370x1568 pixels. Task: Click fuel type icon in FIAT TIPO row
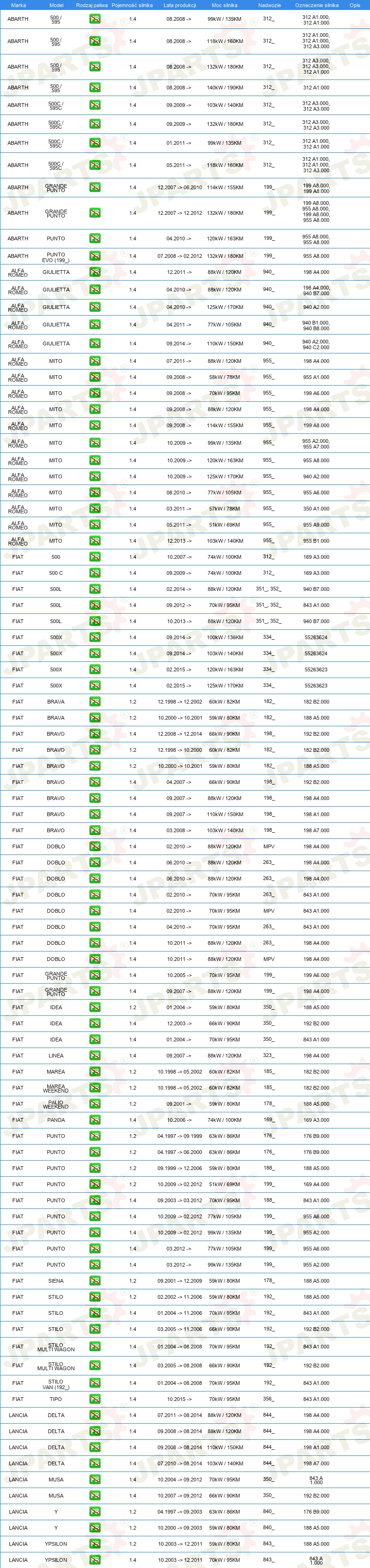click(95, 1399)
